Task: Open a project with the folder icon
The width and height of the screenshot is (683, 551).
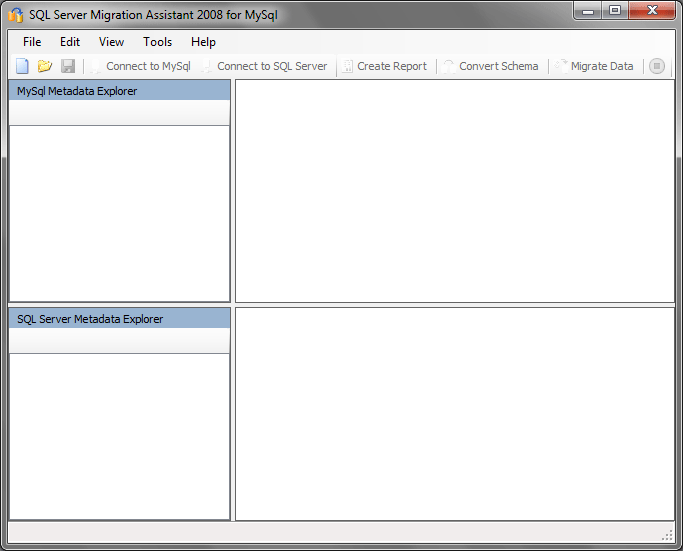Action: pyautogui.click(x=45, y=66)
